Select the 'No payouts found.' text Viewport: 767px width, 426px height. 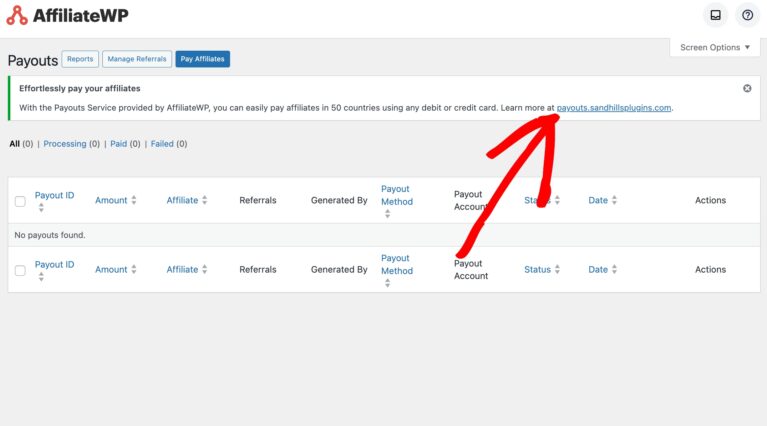pos(50,235)
